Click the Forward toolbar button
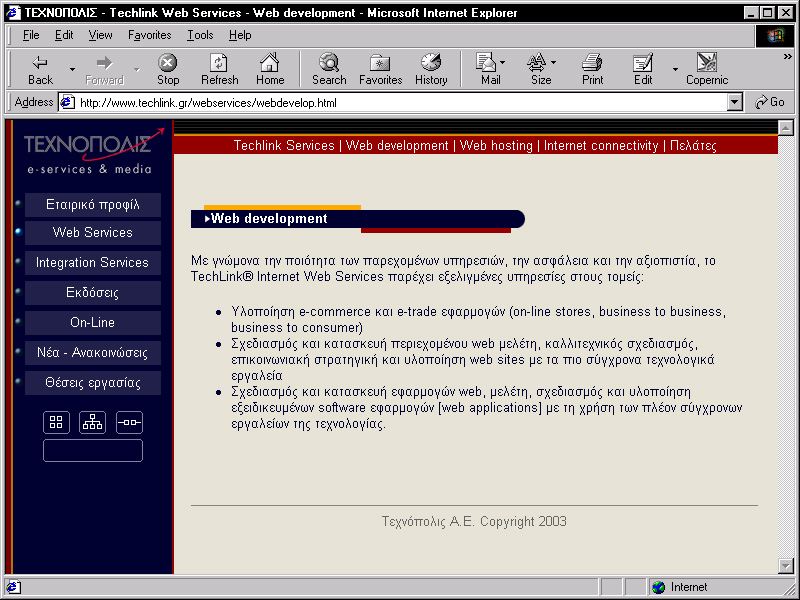Viewport: 800px width, 600px height. click(x=105, y=70)
